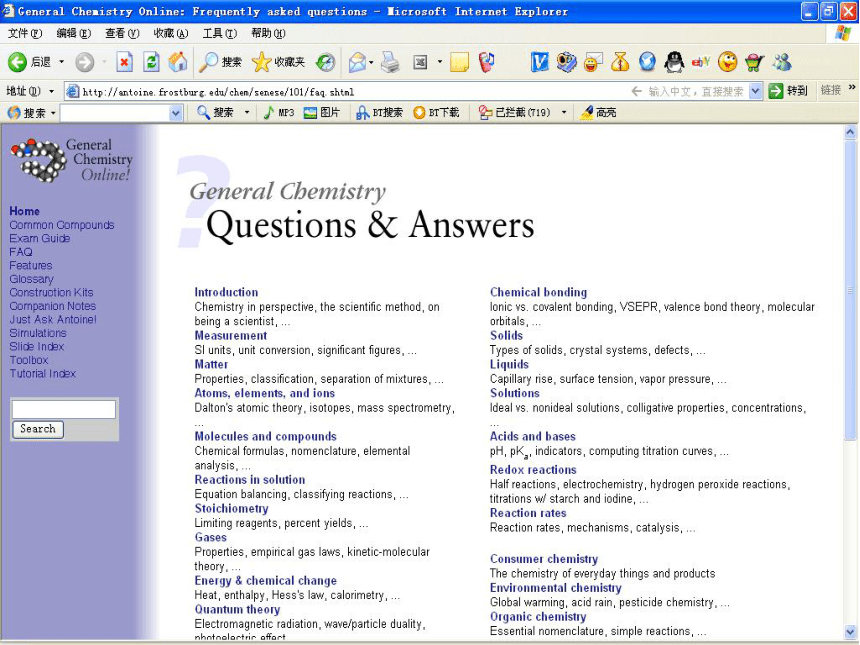This screenshot has height=645, width=860.
Task: Click the yellow money bag icon
Action: click(x=620, y=62)
